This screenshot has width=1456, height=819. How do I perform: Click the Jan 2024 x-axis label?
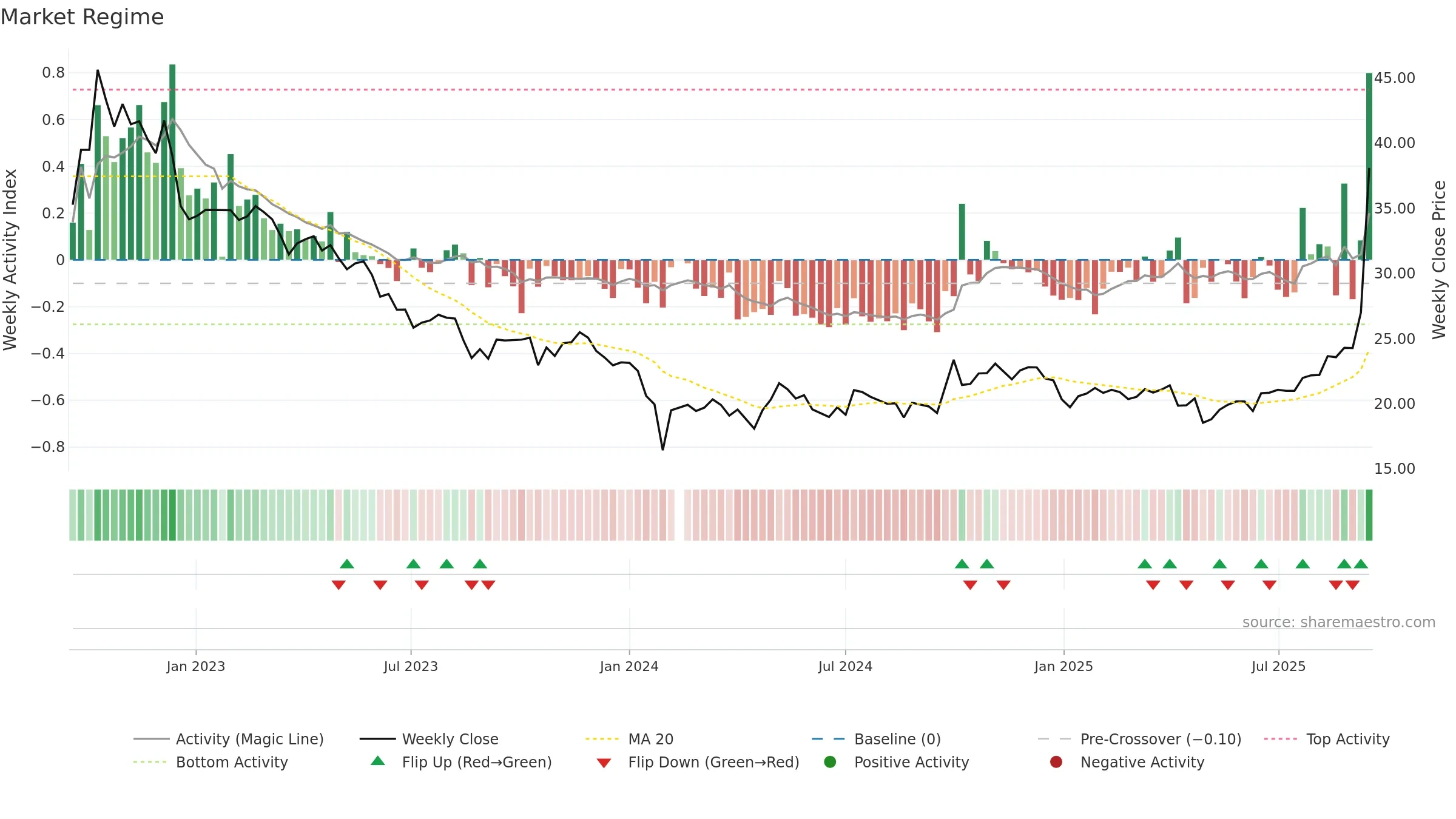coord(629,666)
